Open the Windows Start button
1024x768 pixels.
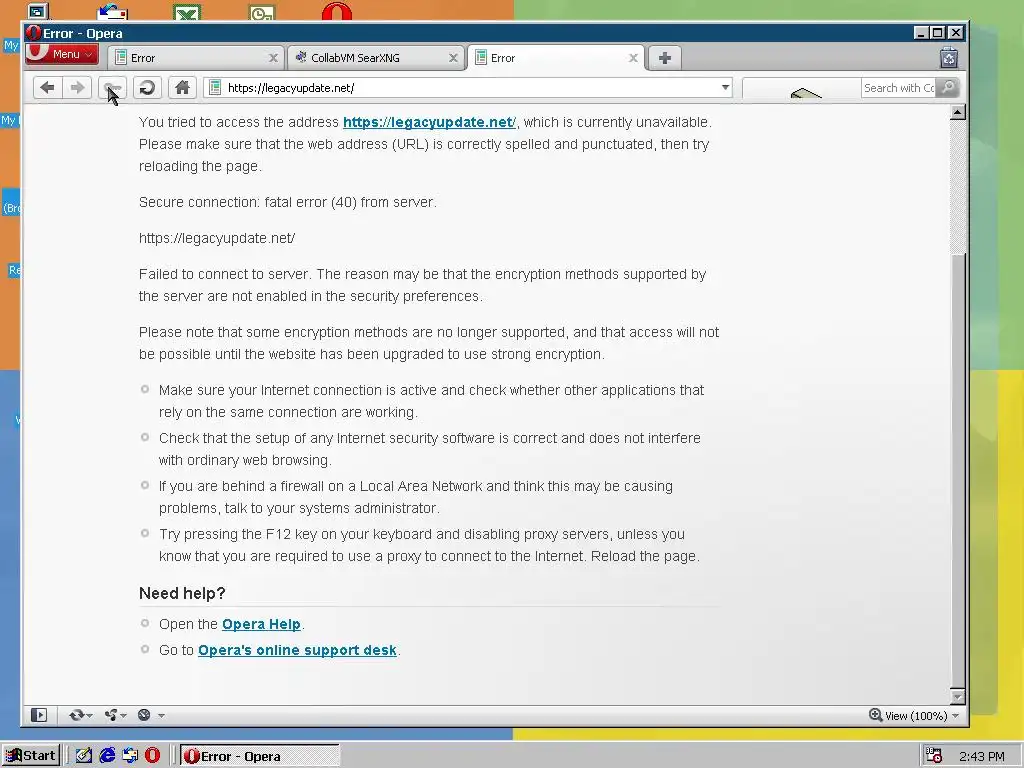(31, 756)
